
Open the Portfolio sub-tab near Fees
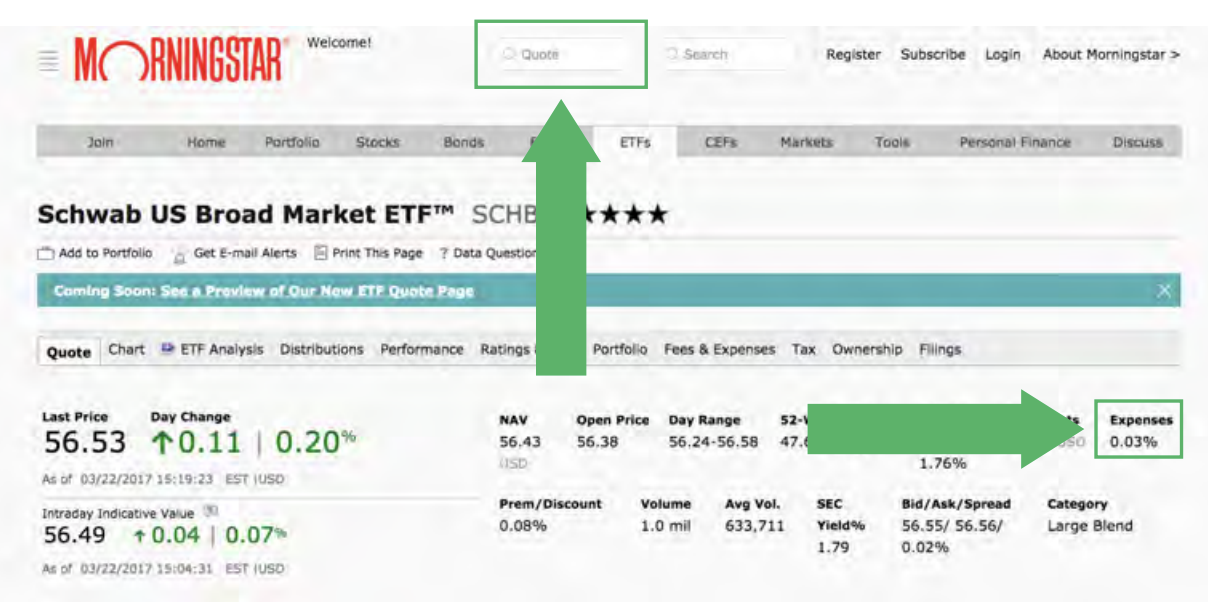click(620, 350)
